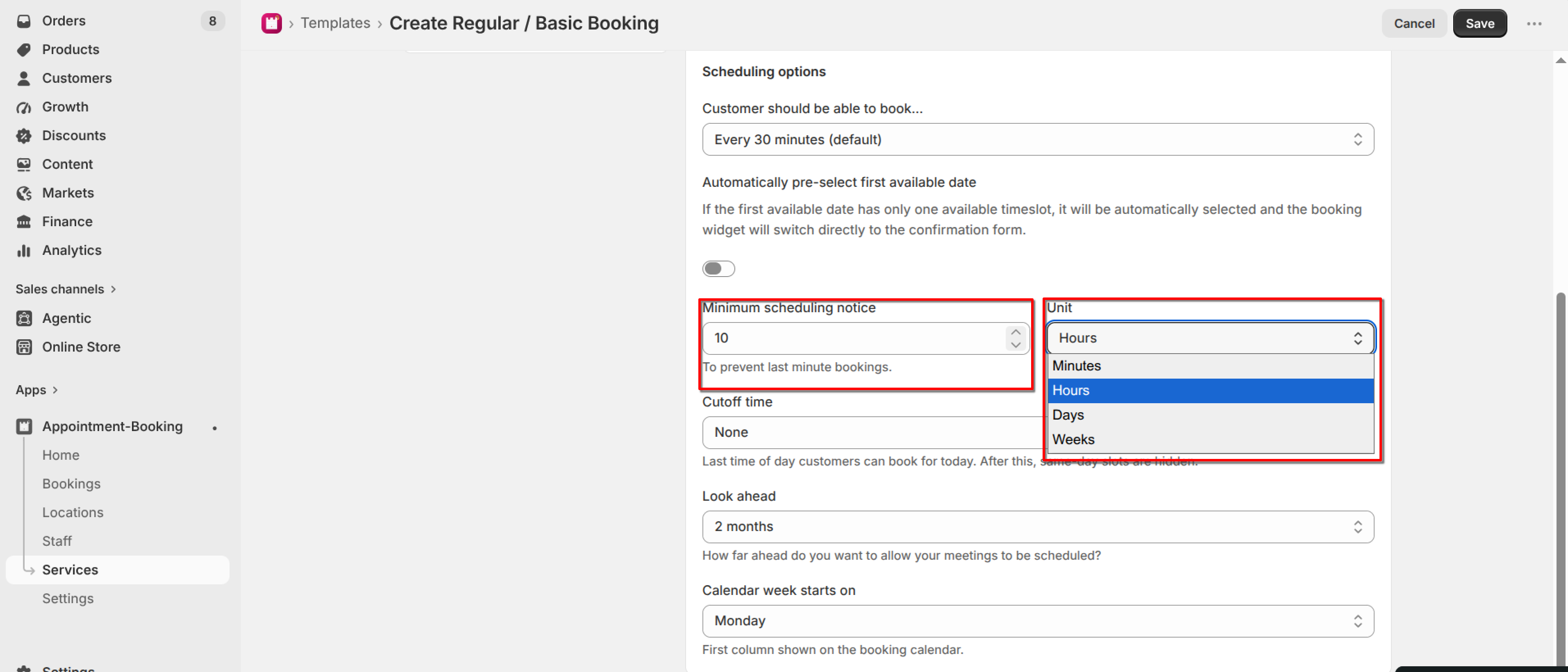Click the Save button
This screenshot has width=1568, height=672.
point(1479,23)
